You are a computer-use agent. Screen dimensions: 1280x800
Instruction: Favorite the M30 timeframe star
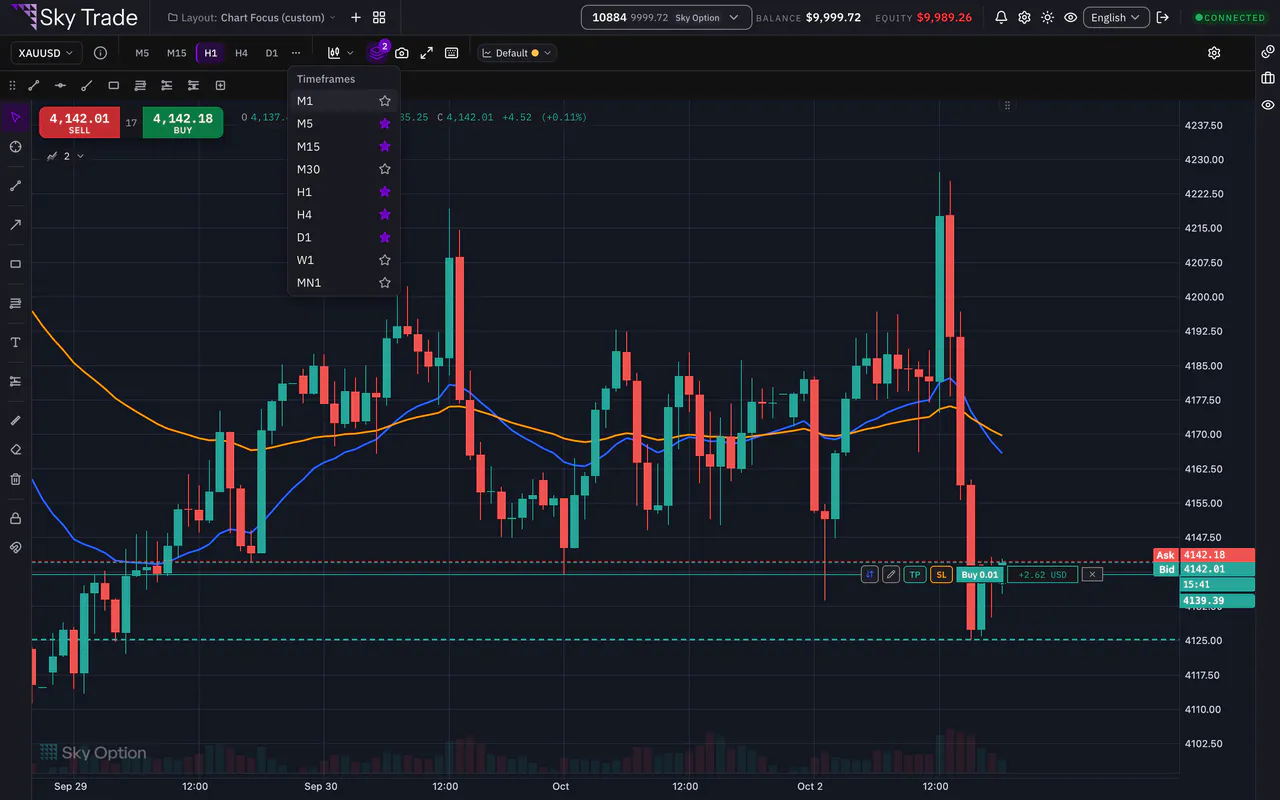(x=384, y=169)
